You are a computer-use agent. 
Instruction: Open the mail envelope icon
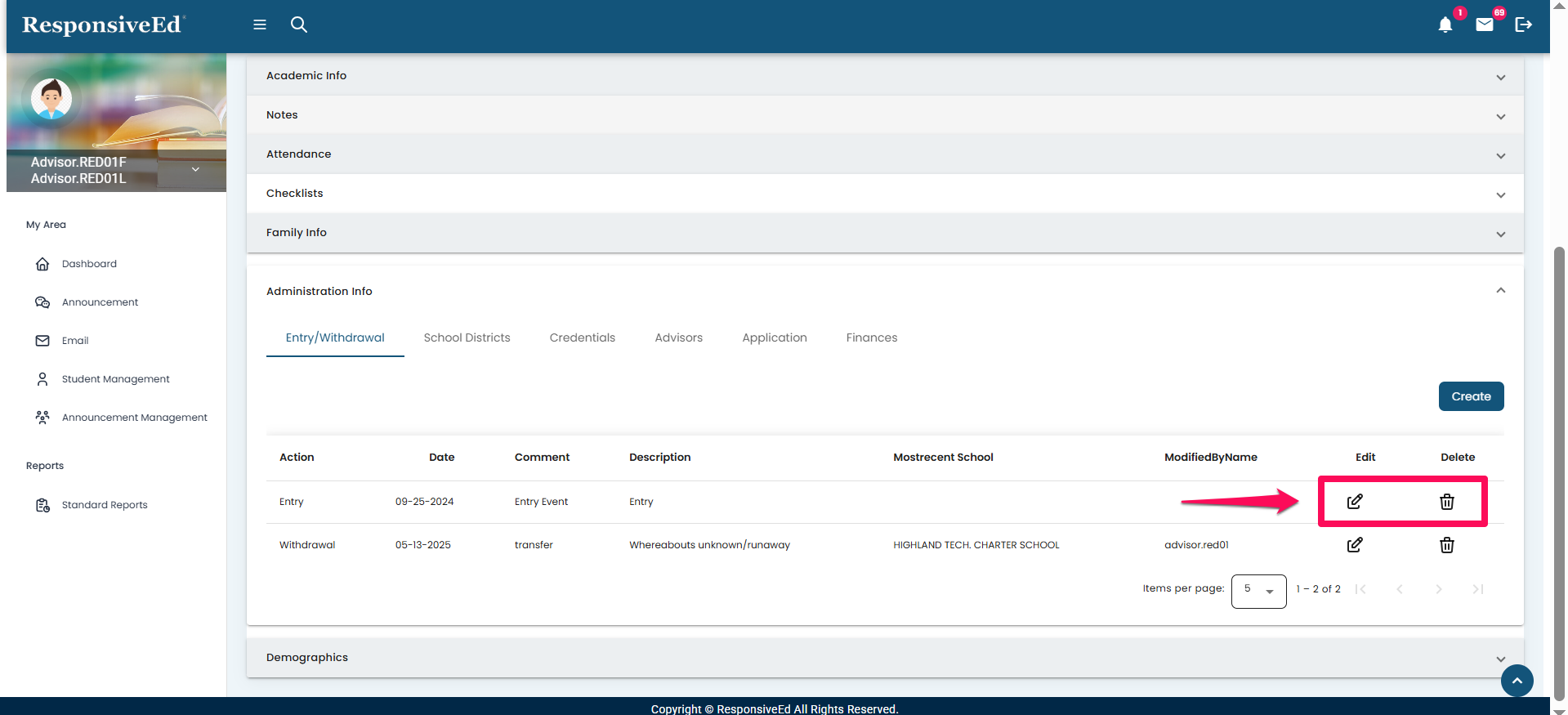[1485, 25]
